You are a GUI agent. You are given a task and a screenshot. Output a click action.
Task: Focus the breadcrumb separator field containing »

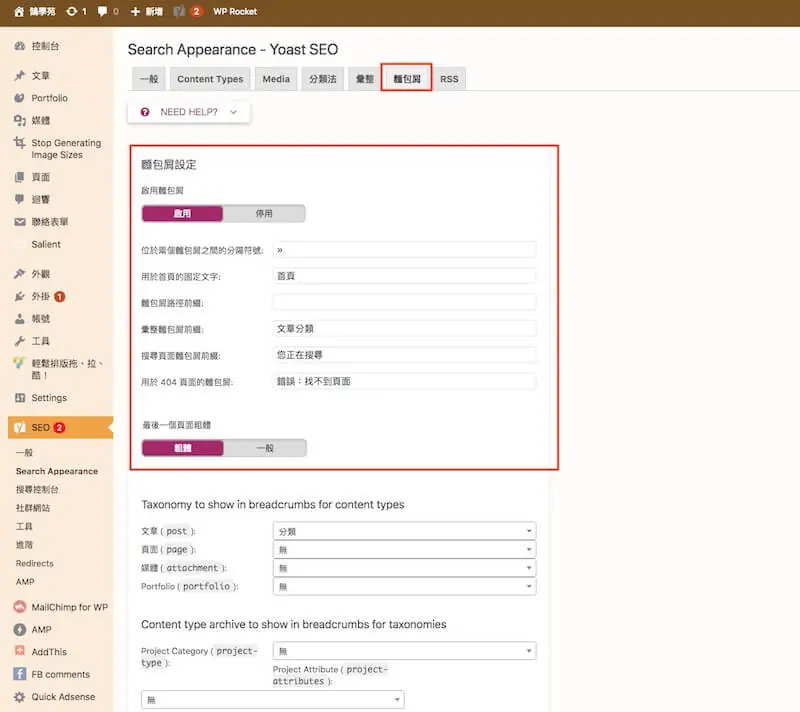[x=404, y=250]
